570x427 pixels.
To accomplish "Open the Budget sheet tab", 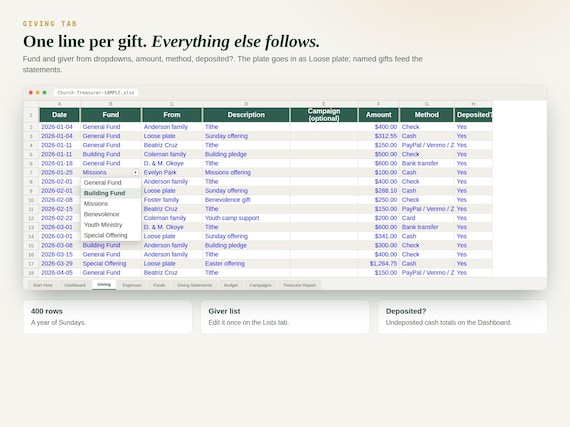I will coord(231,285).
